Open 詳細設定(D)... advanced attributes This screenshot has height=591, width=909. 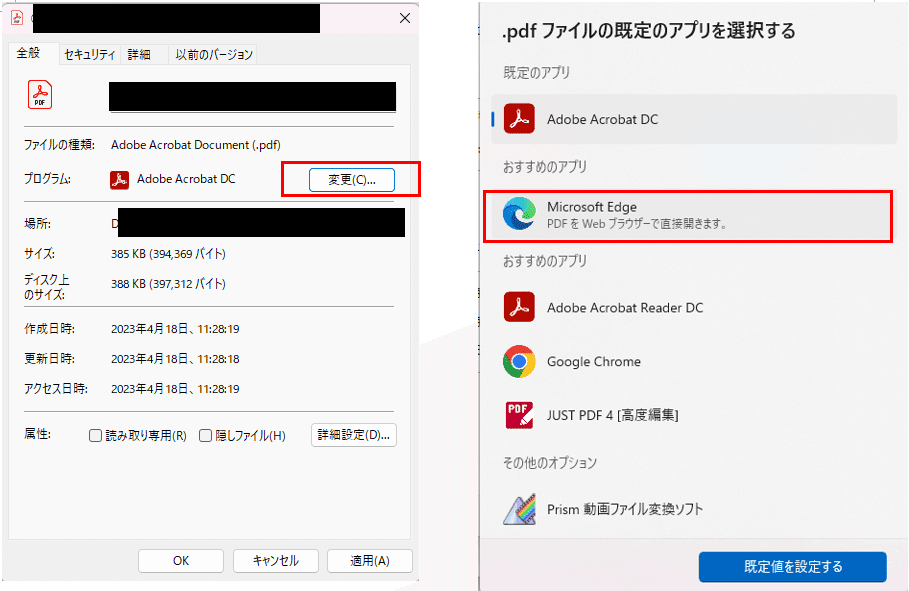pos(354,435)
